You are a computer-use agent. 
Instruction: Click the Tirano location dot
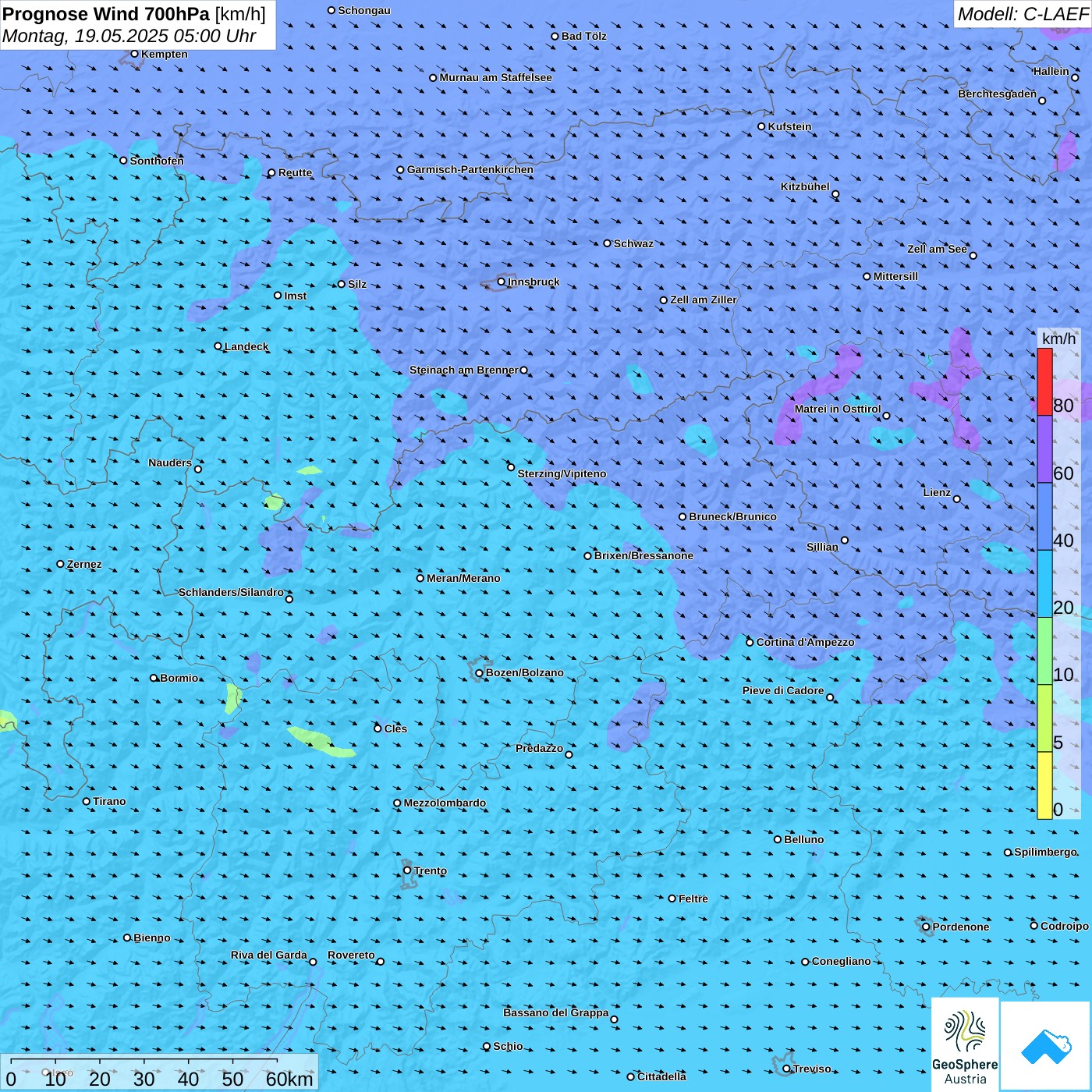tap(87, 801)
